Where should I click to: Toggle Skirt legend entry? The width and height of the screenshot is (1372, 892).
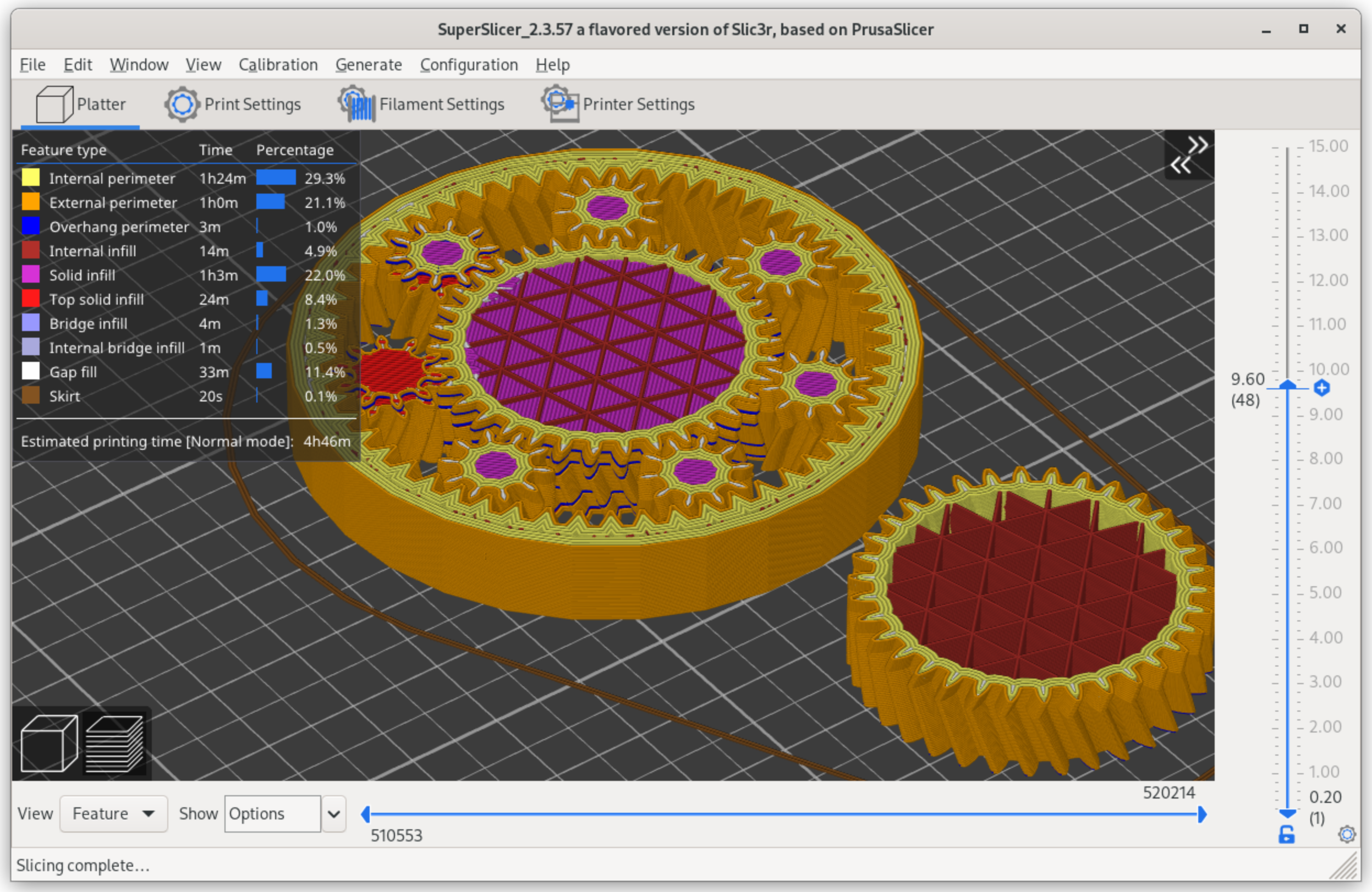(183, 396)
